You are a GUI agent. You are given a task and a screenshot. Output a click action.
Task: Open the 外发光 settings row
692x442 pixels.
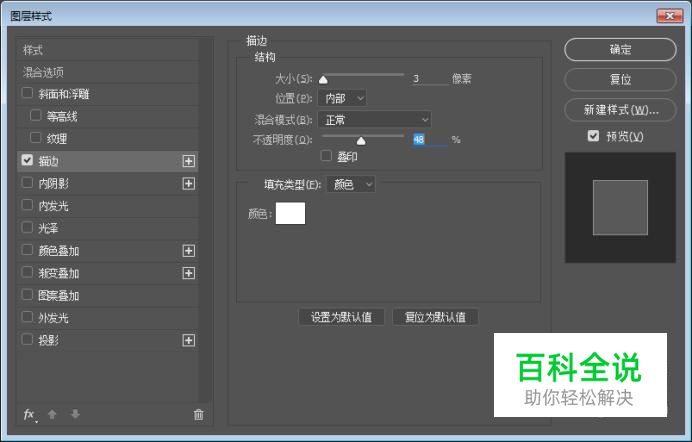[108, 318]
